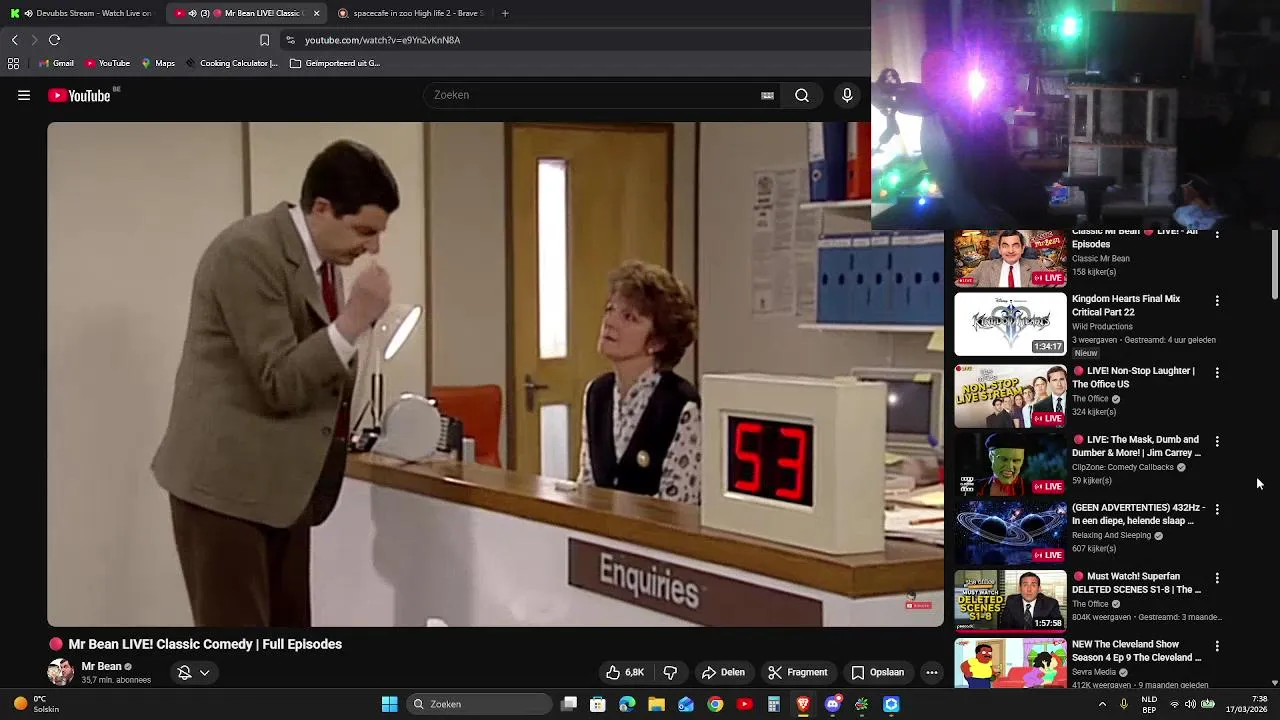Reload the page with the refresh icon
The image size is (1280, 720).
54,40
